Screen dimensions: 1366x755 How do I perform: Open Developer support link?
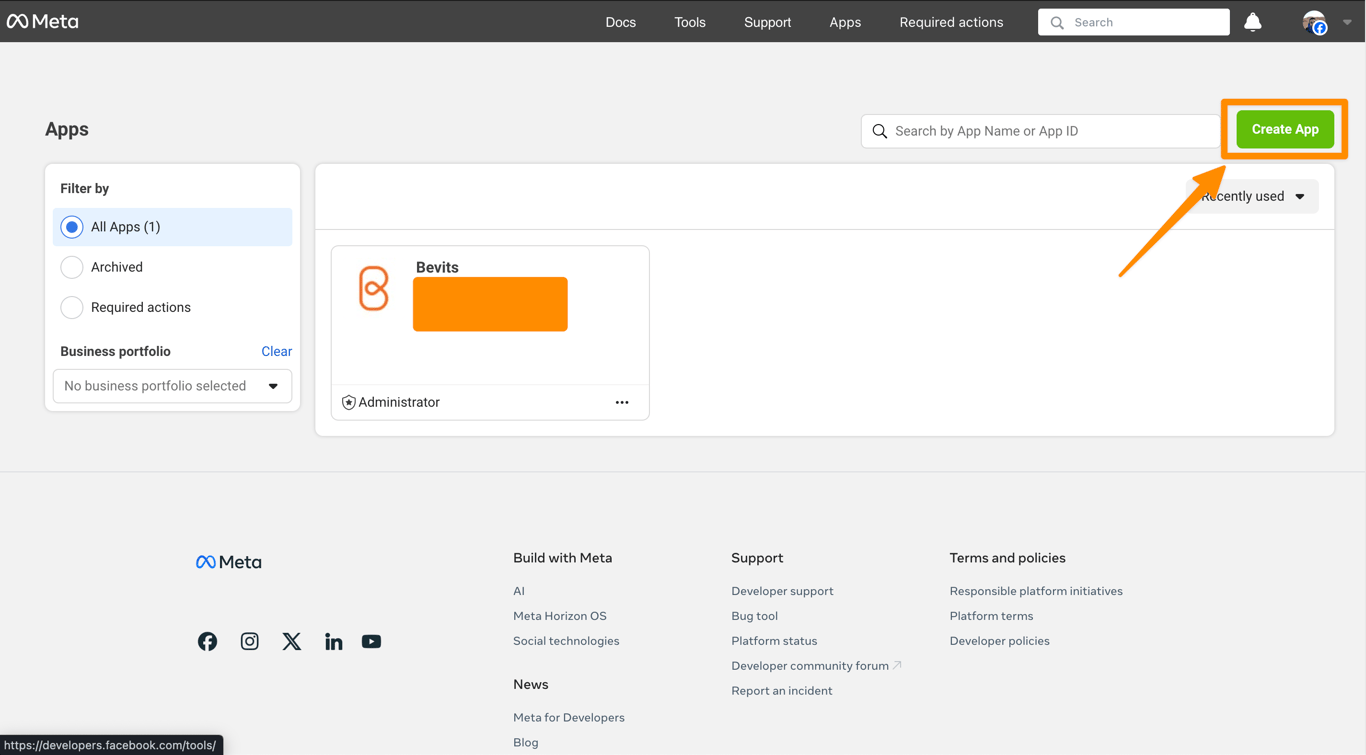(782, 591)
